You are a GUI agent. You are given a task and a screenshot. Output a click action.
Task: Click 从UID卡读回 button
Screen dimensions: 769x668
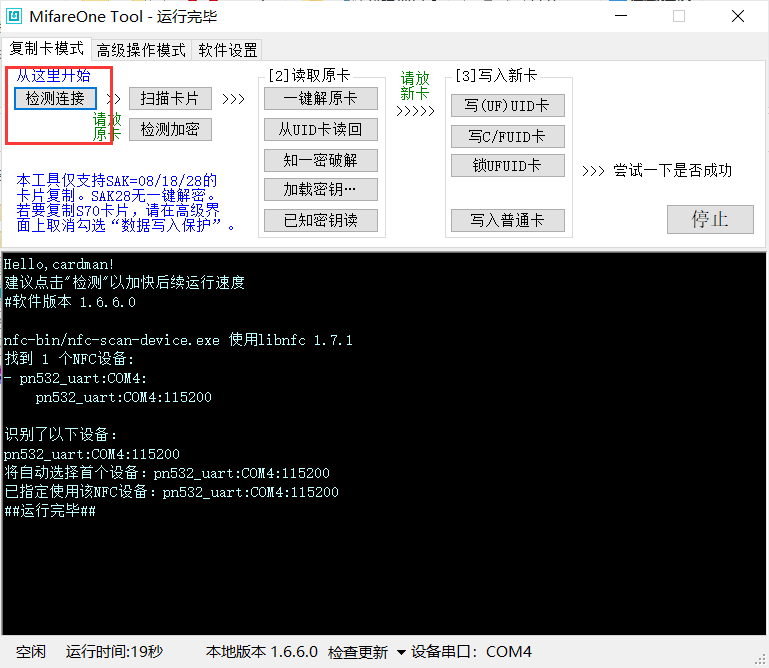pyautogui.click(x=321, y=129)
